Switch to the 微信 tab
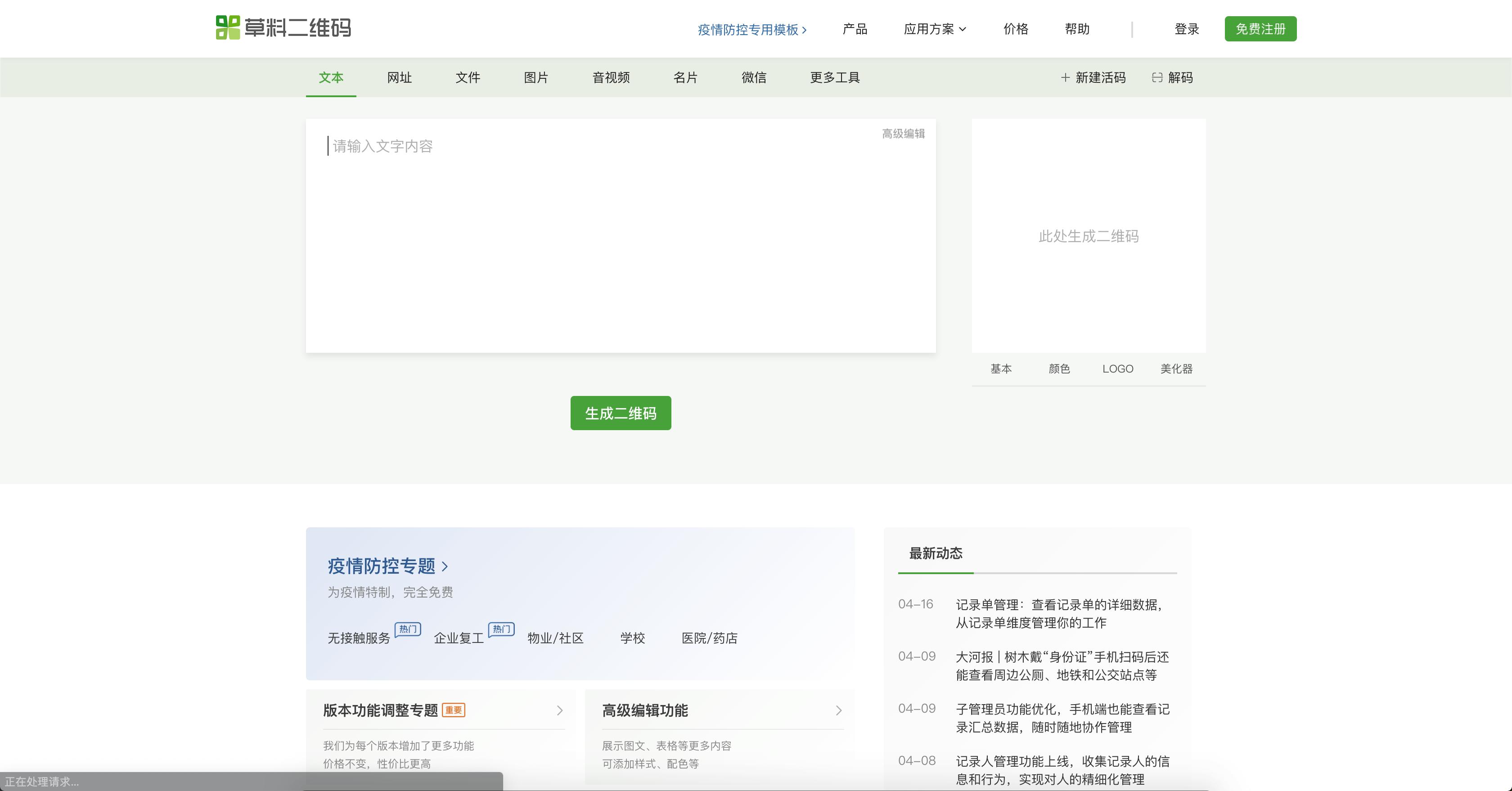Viewport: 1512px width, 791px height. click(755, 77)
